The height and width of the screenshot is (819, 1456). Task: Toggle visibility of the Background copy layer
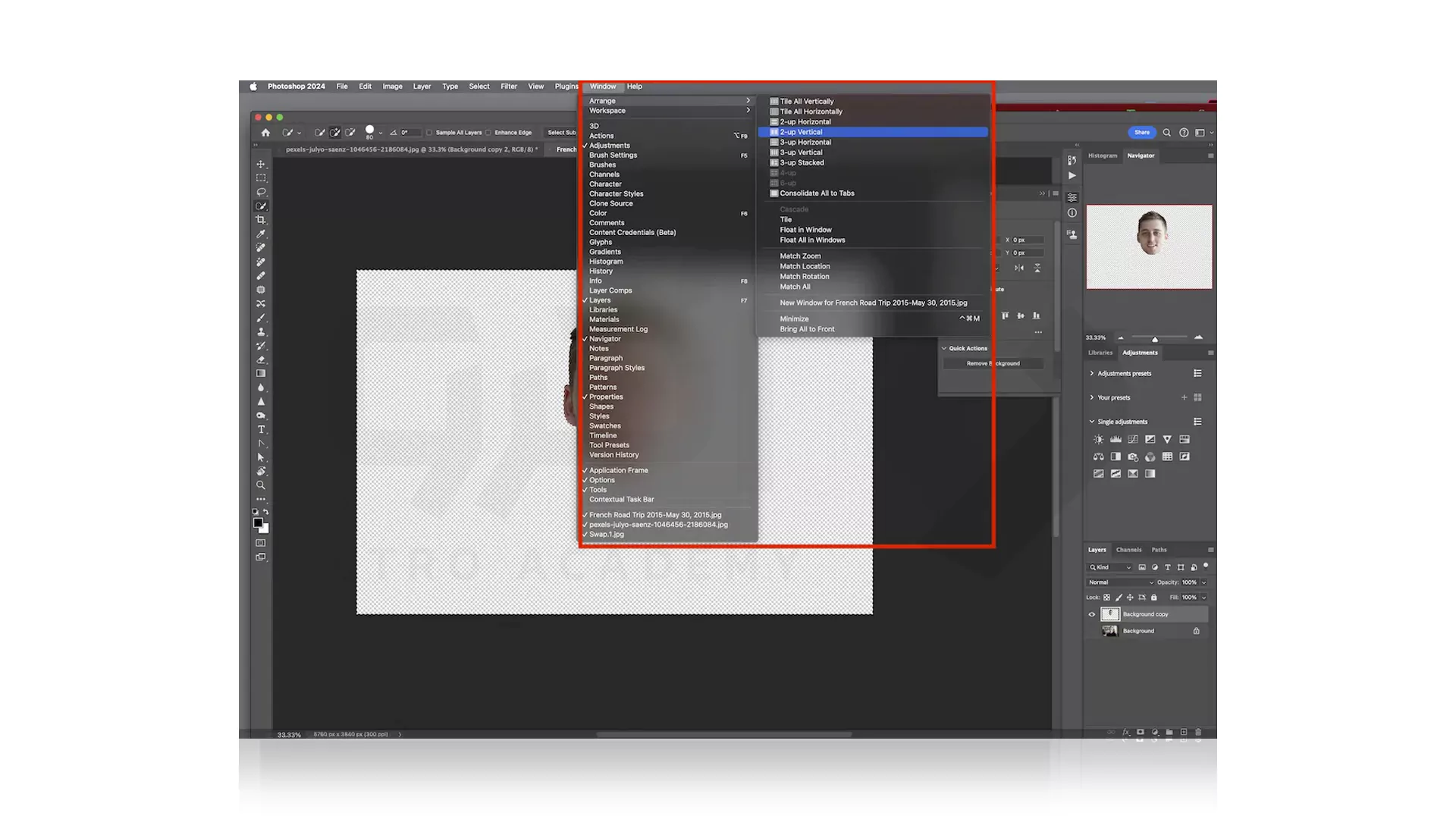[x=1092, y=614]
